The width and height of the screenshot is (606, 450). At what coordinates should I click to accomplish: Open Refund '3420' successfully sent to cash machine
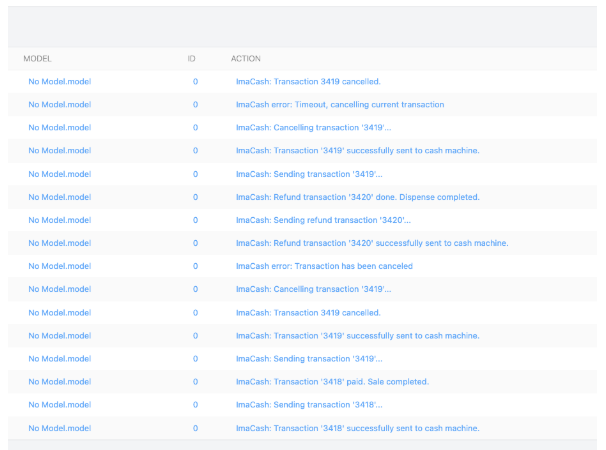tap(372, 243)
